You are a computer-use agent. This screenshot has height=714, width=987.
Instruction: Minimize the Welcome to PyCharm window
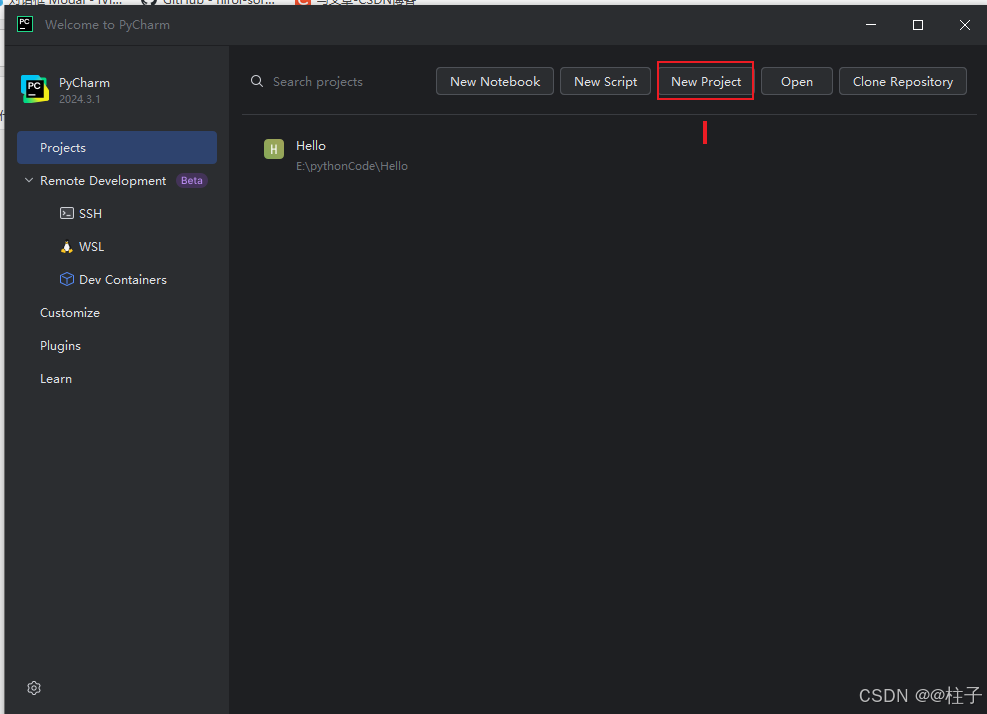(871, 25)
